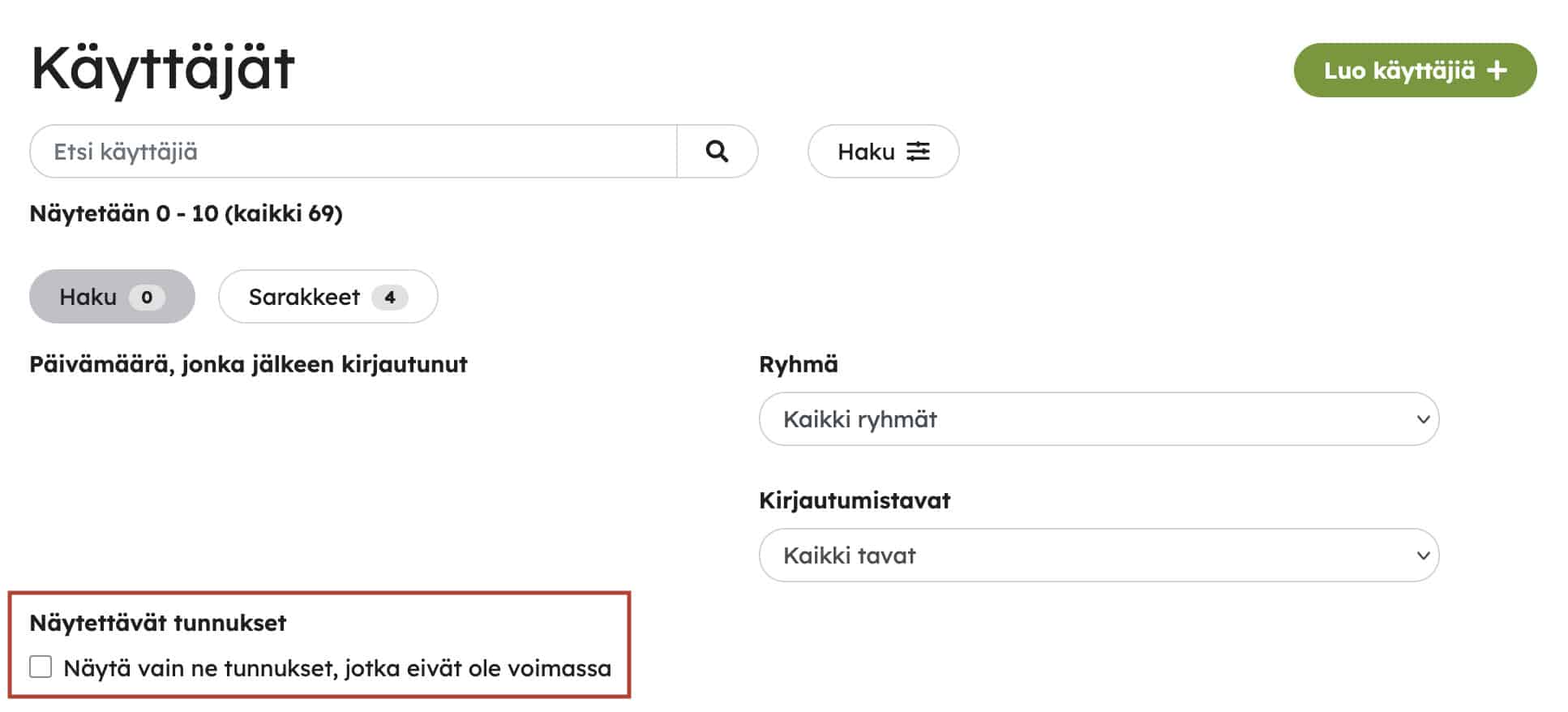Image resolution: width=1568 pixels, height=712 pixels.
Task: Click the Käyttäjät page title
Action: pyautogui.click(x=163, y=70)
